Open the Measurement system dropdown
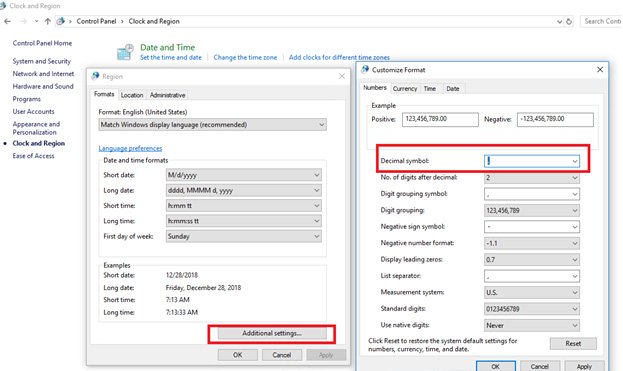The width and height of the screenshot is (623, 371). tap(532, 293)
